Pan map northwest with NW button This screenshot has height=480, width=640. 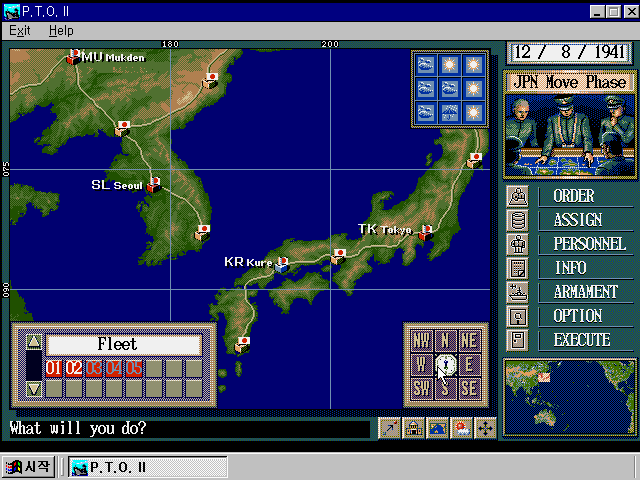(x=421, y=341)
